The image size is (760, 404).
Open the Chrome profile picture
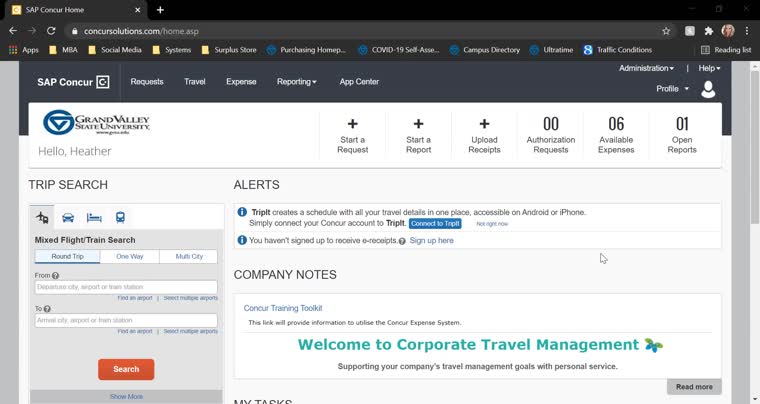pos(728,31)
